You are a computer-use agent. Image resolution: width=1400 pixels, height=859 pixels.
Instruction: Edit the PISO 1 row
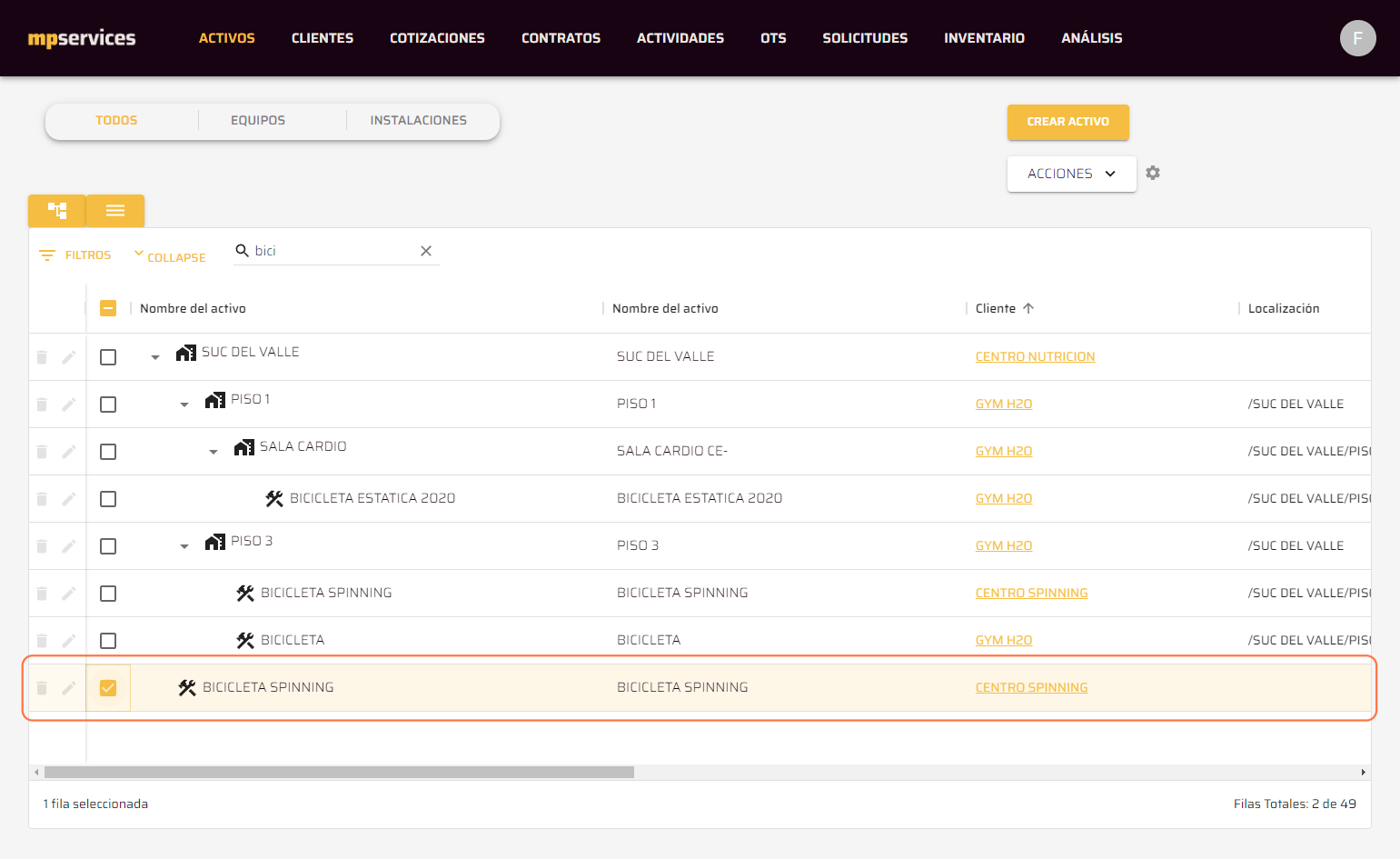pos(68,405)
